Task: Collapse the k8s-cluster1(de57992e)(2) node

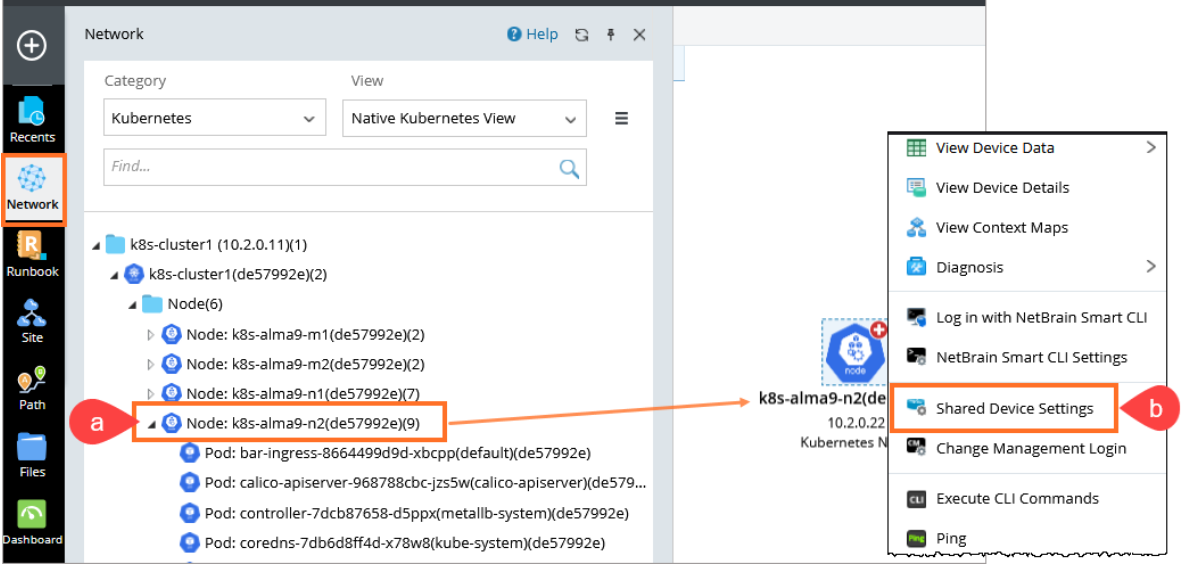Action: pos(114,276)
